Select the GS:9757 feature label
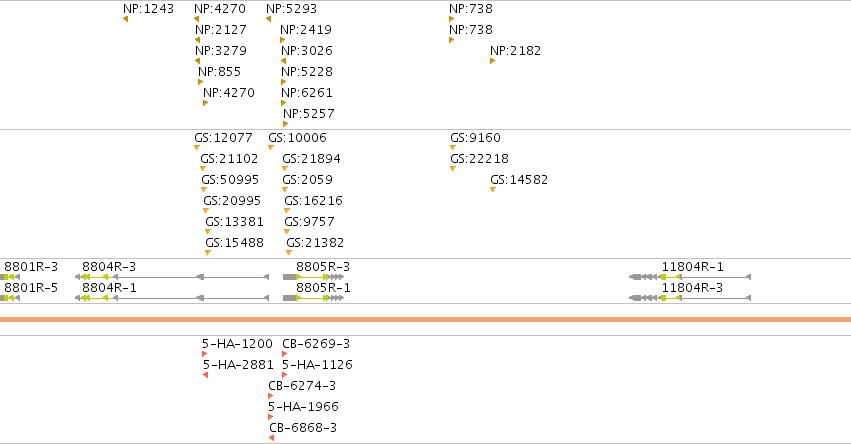 [x=309, y=222]
